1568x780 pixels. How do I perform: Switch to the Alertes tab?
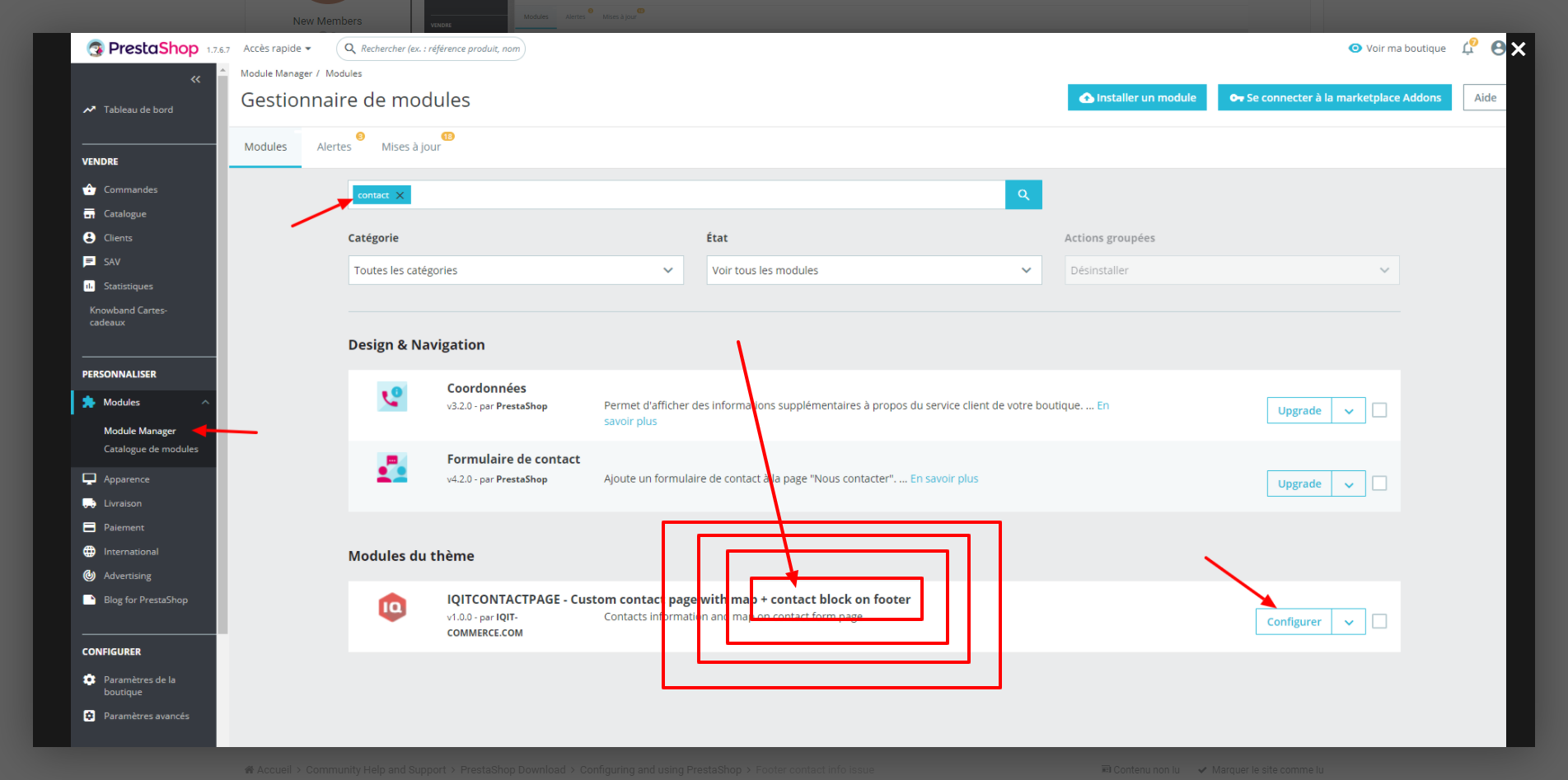coord(334,147)
